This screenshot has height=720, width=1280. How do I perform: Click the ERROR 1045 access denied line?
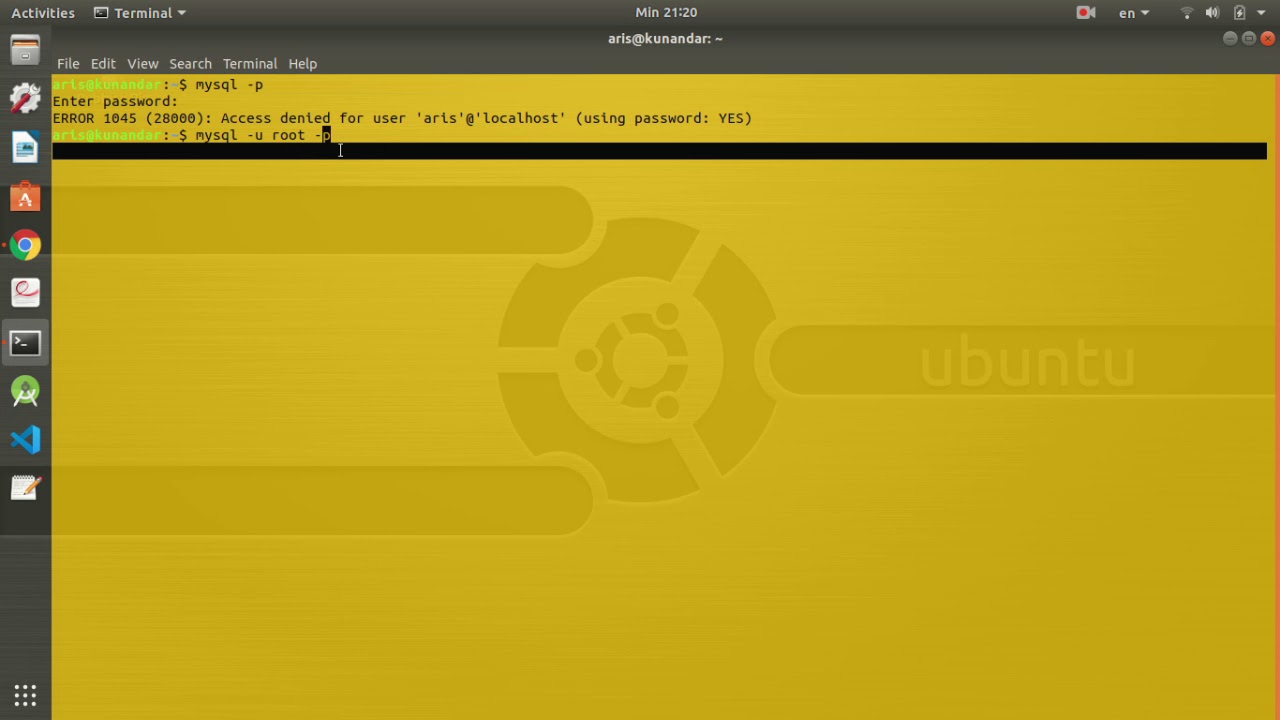pos(402,118)
